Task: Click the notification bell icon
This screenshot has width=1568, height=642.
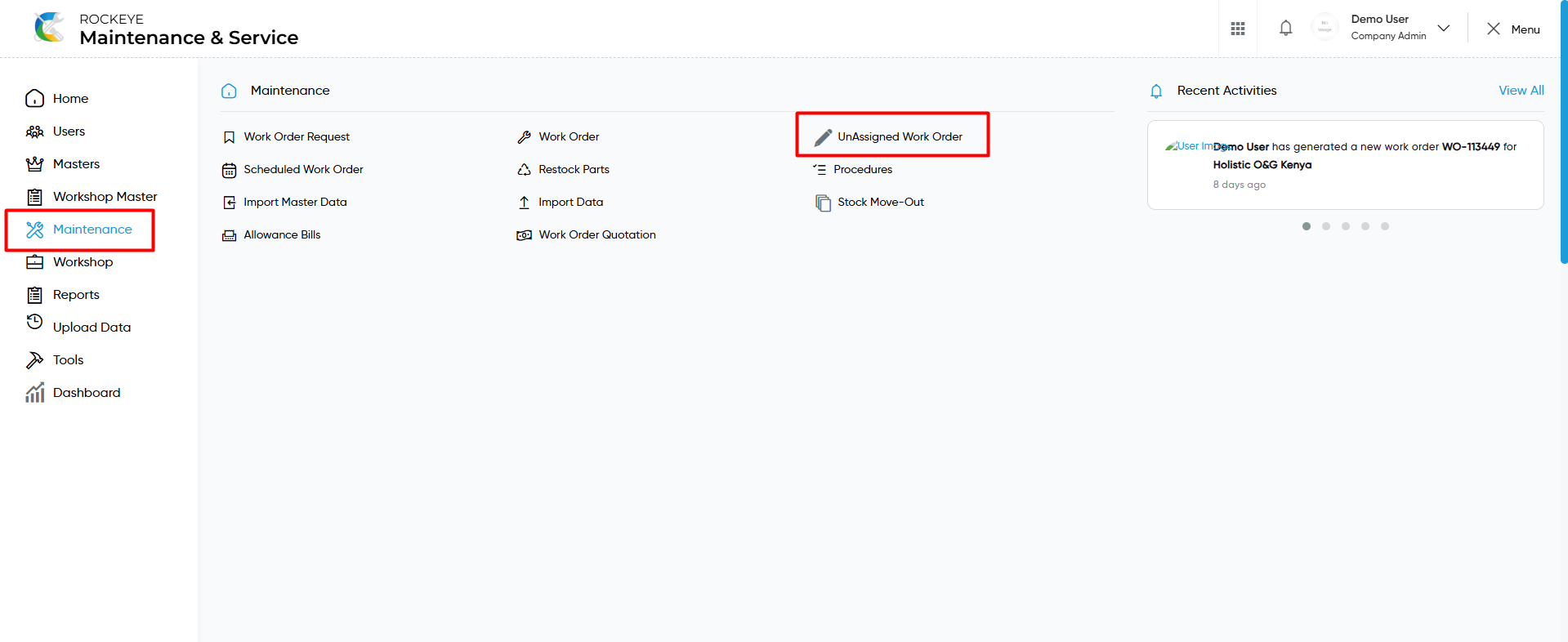Action: [x=1285, y=29]
